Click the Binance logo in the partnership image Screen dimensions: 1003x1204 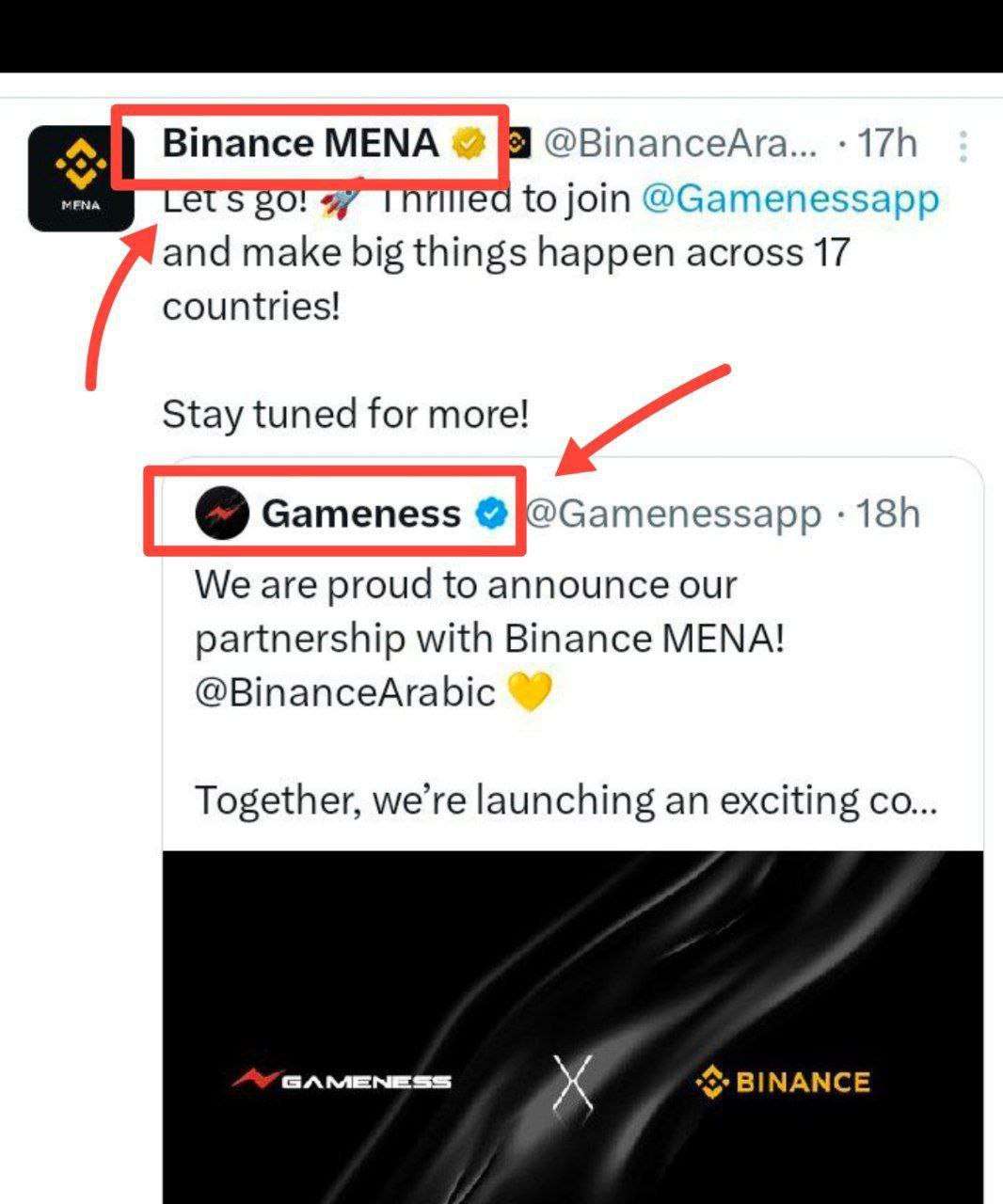click(783, 1083)
